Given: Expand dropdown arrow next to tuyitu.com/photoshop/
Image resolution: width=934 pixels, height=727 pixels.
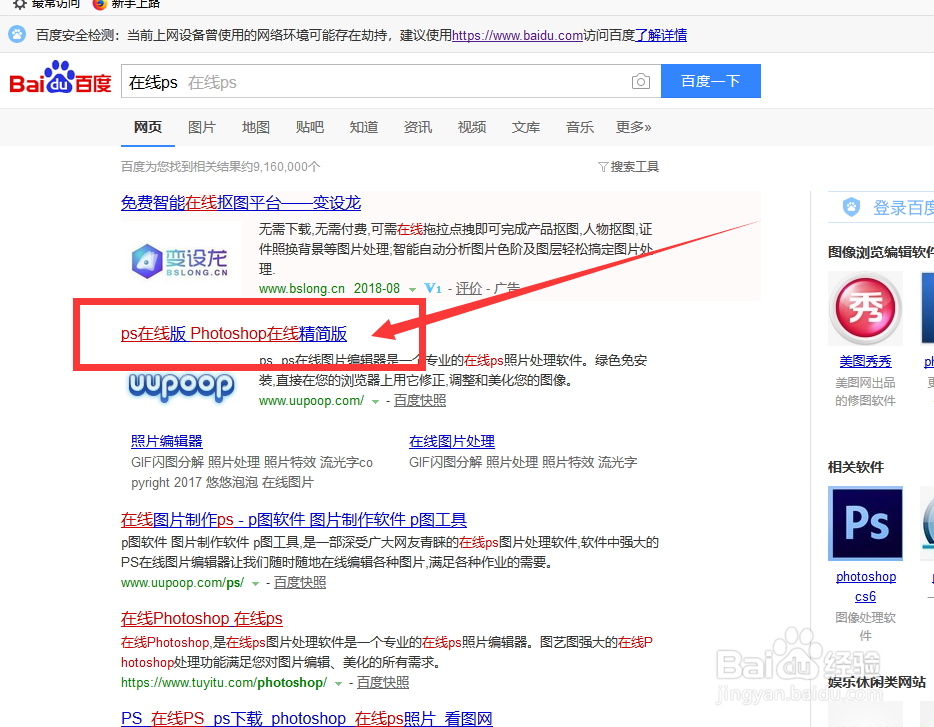Looking at the screenshot, I should pyautogui.click(x=338, y=683).
